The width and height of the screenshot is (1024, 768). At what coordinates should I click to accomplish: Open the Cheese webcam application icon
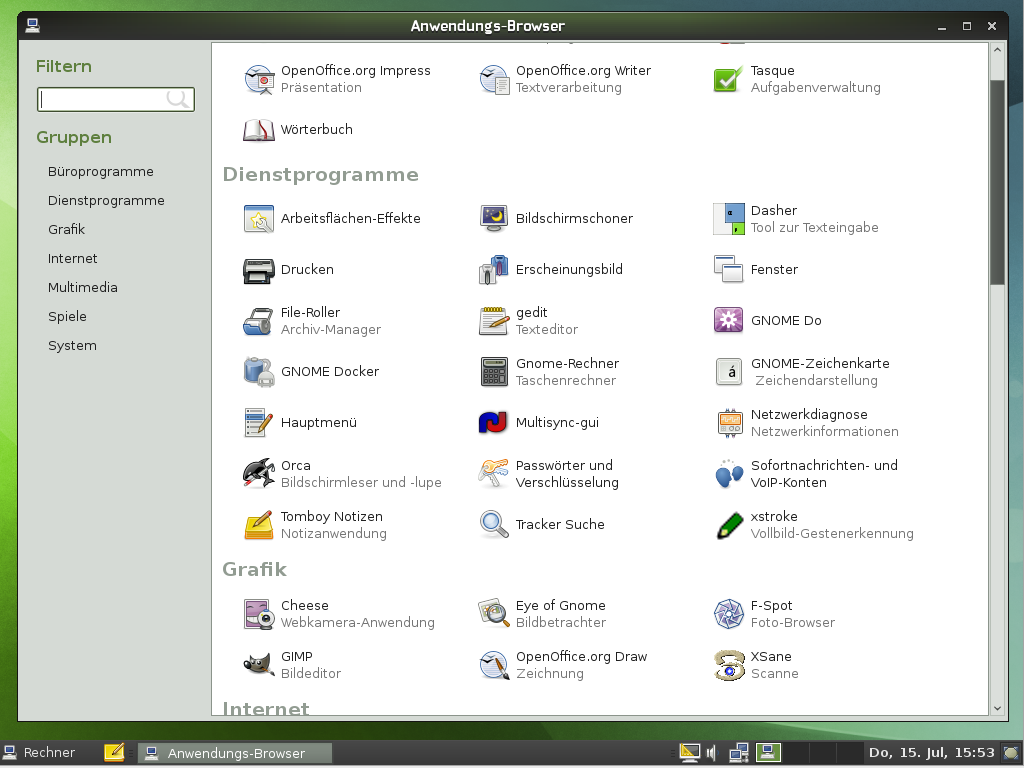coord(259,614)
